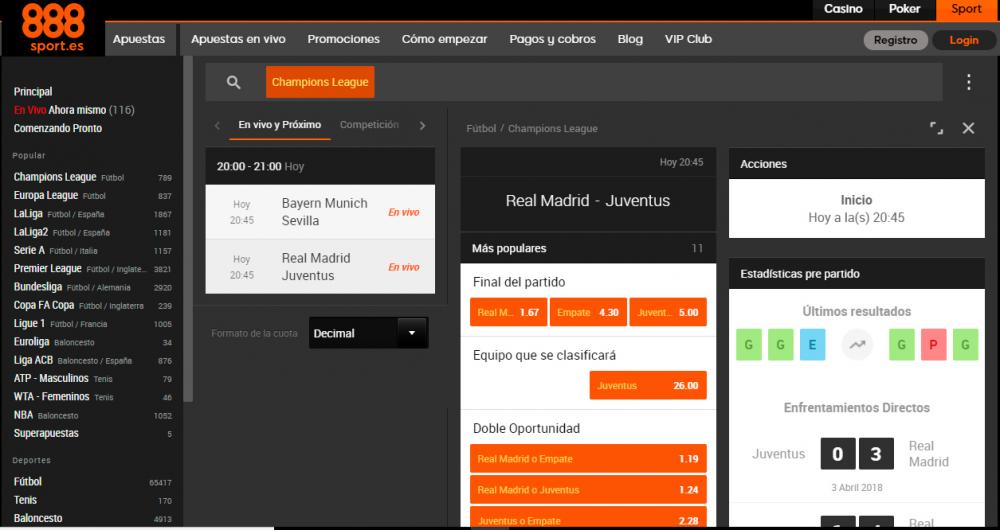This screenshot has width=1000, height=530.
Task: Select the En vivo y Próximo tab
Action: tap(279, 125)
